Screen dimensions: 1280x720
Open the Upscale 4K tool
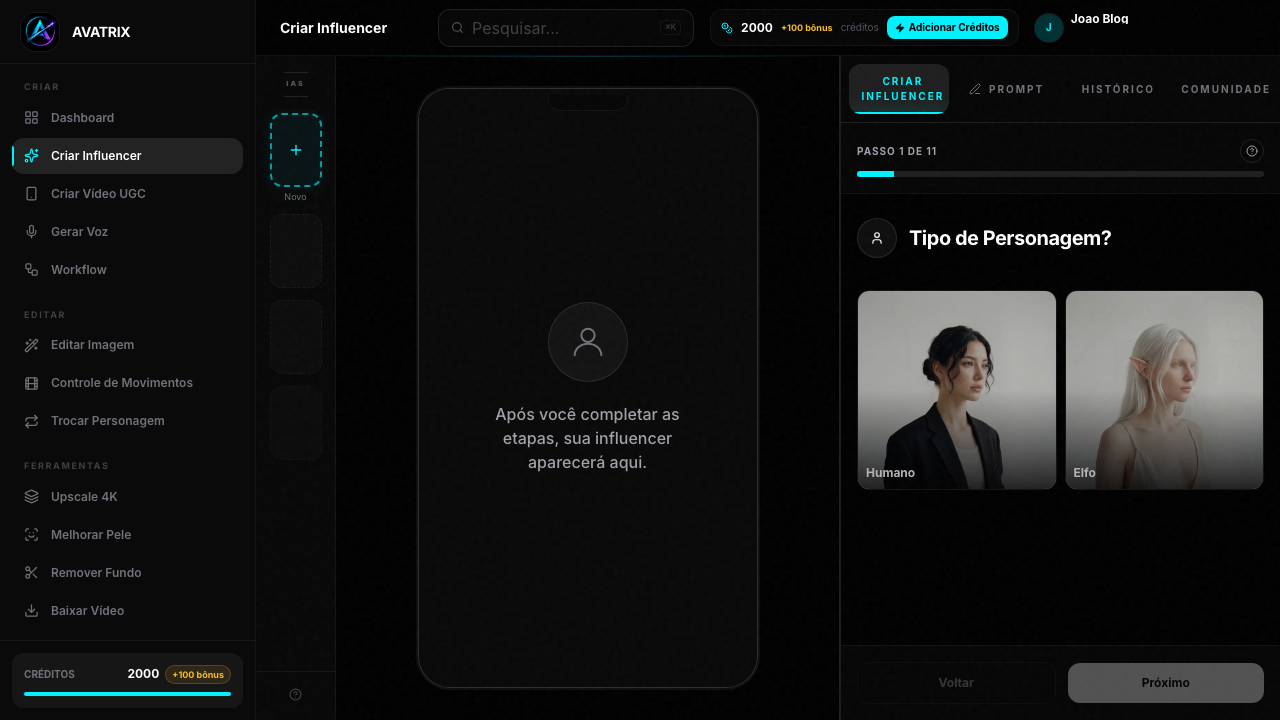(127, 497)
